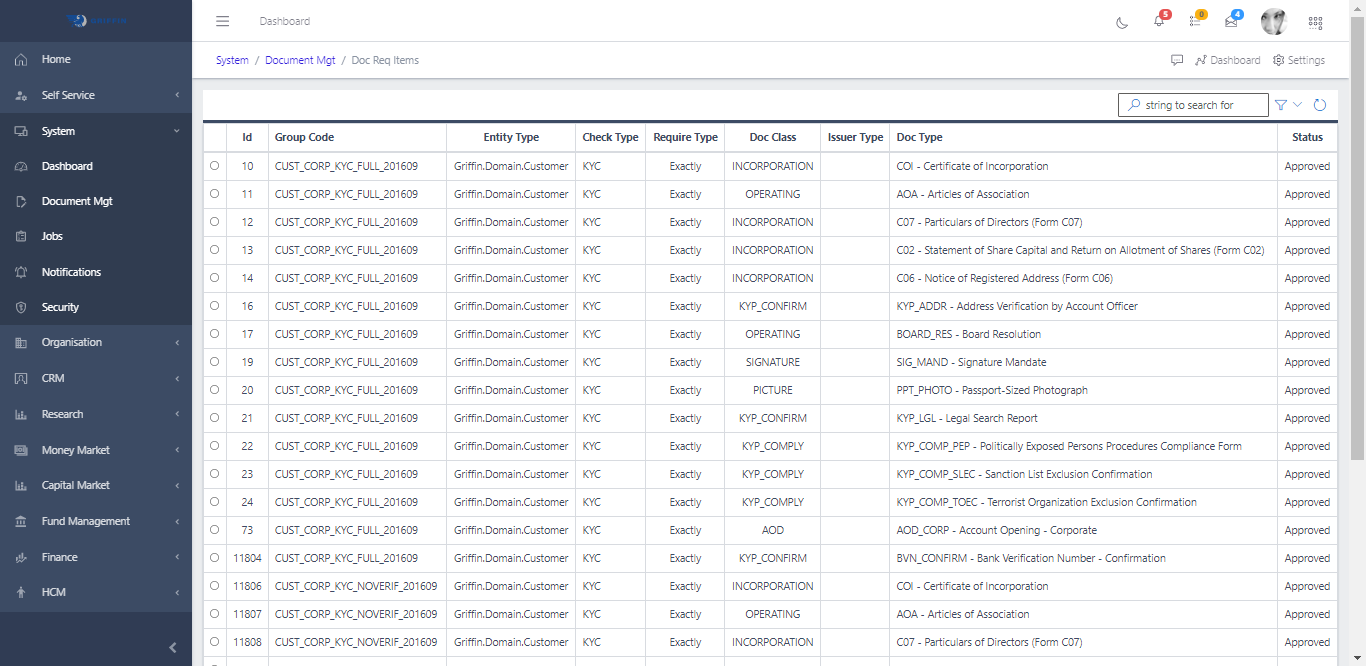Open the filter dropdown arrow
This screenshot has width=1366, height=666.
(x=1298, y=105)
